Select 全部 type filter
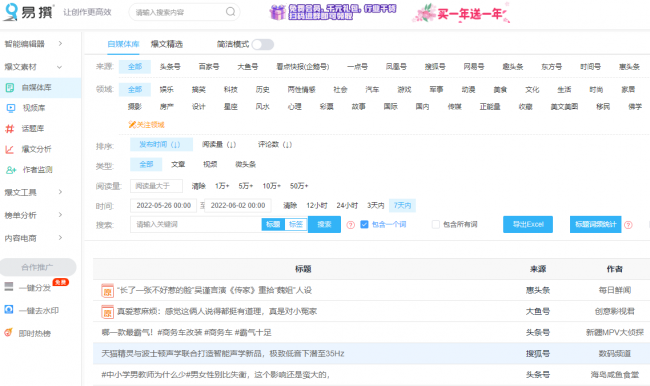Image resolution: width=650 pixels, height=386 pixels. tap(146, 164)
